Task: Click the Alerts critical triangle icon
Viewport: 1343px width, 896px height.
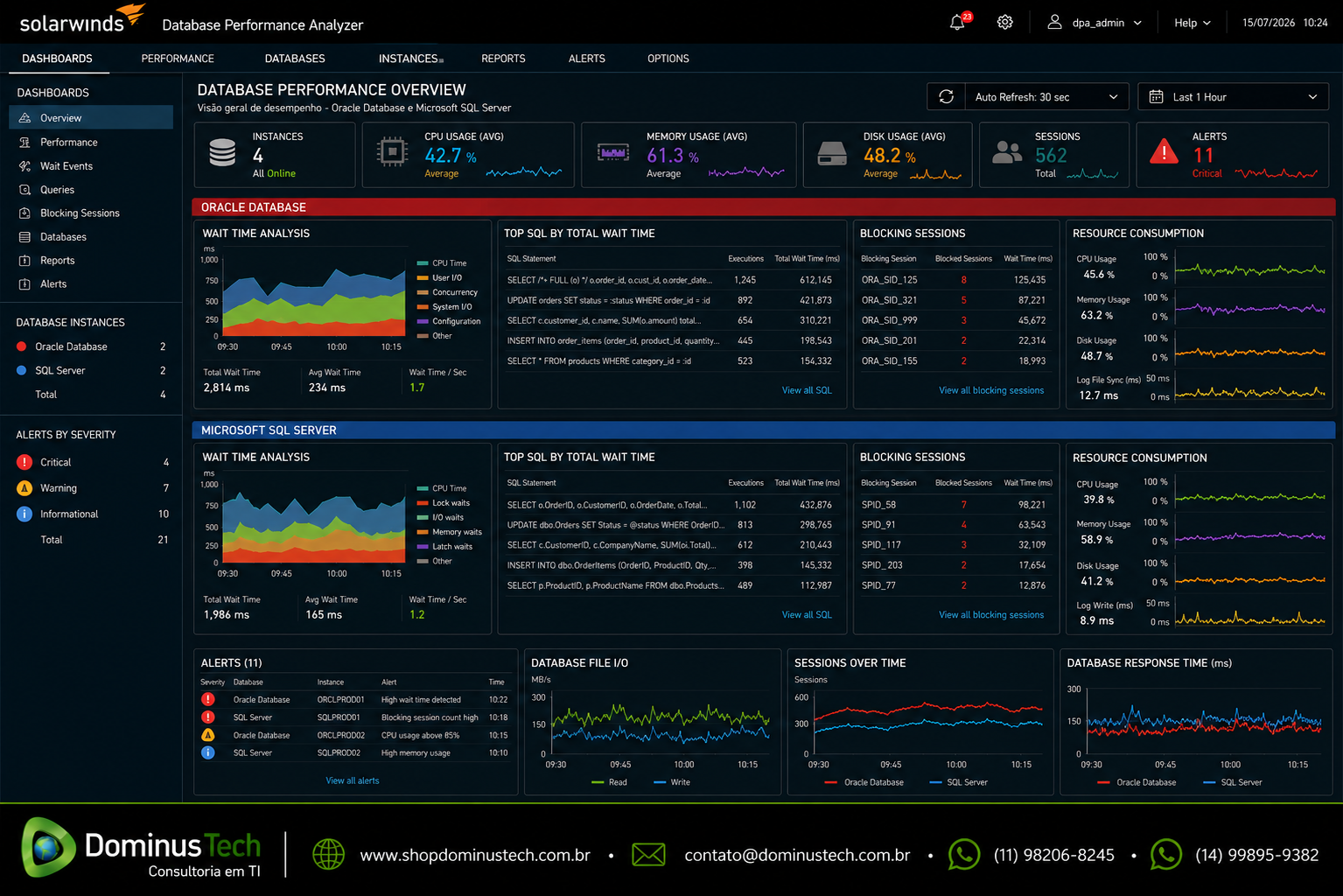Action: point(1164,151)
